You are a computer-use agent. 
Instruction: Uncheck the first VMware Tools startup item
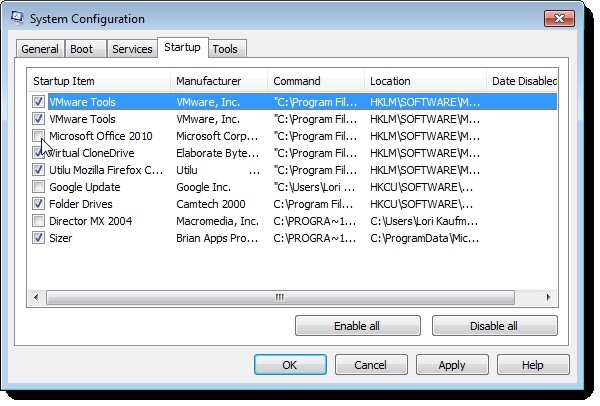[38, 101]
